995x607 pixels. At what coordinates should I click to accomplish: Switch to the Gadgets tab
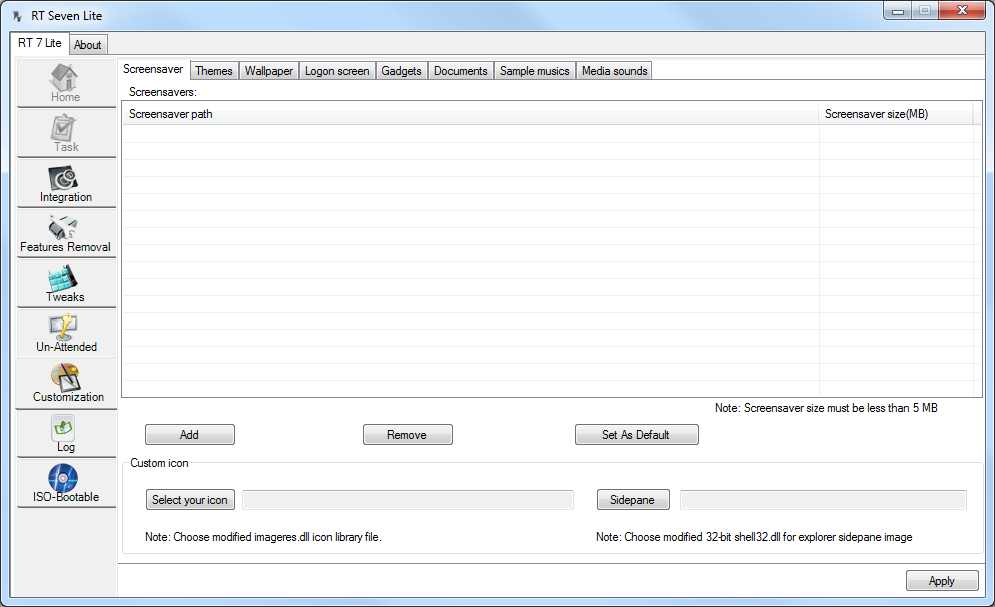pos(402,71)
